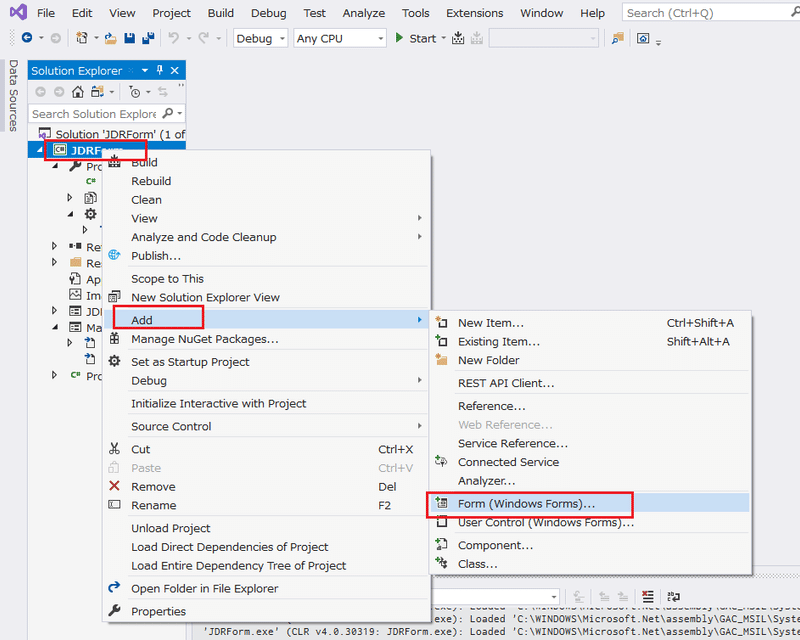Expand the Analyze and Code Cleanup submenu
The width and height of the screenshot is (800, 640).
point(266,237)
